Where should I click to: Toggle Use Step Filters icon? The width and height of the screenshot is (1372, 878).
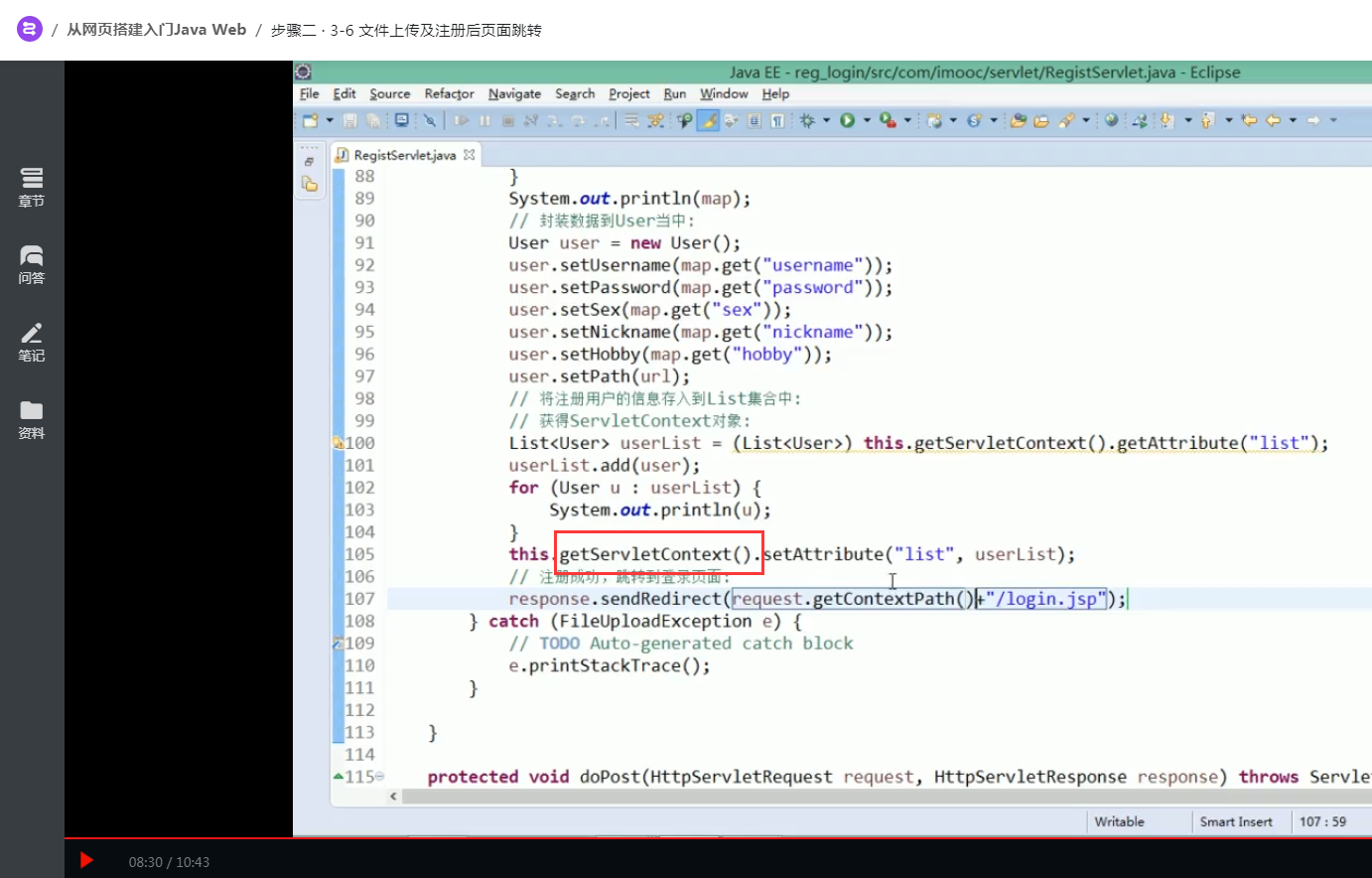655,120
